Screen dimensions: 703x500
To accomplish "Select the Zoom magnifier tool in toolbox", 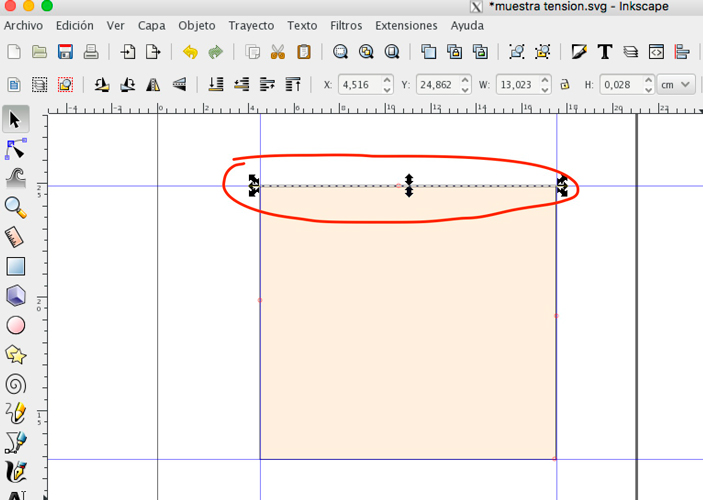I will pos(15,207).
